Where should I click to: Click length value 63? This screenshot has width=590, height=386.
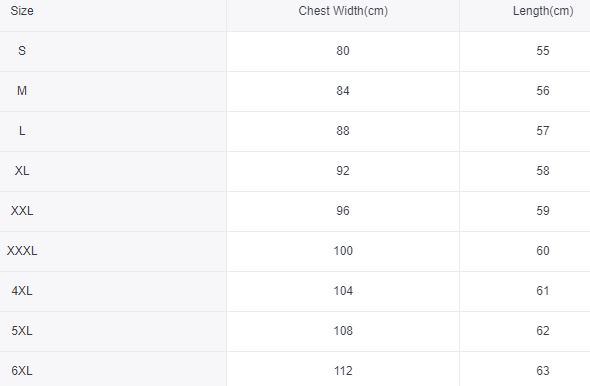coord(543,371)
